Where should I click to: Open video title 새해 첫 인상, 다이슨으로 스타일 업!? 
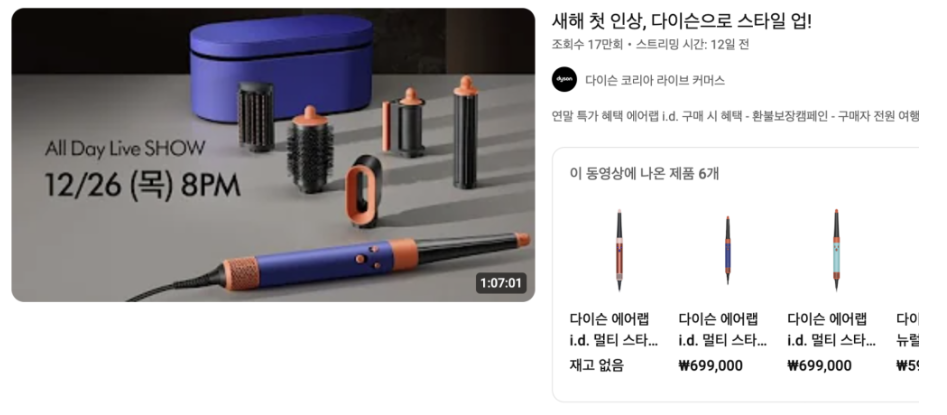(682, 22)
